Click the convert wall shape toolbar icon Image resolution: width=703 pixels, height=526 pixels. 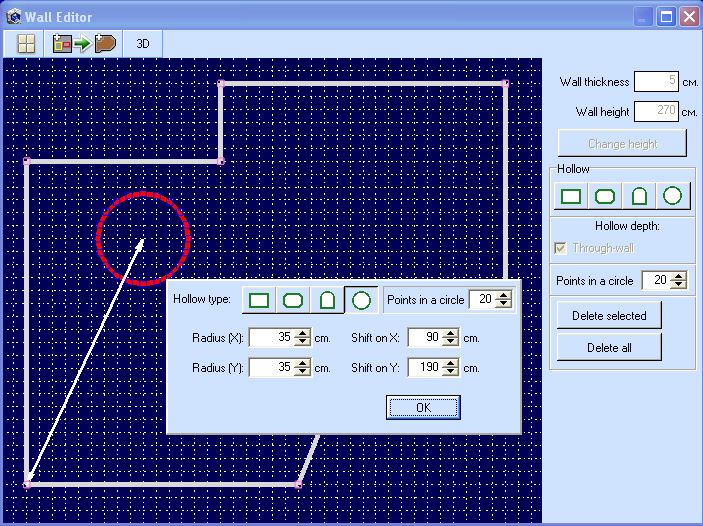point(84,44)
